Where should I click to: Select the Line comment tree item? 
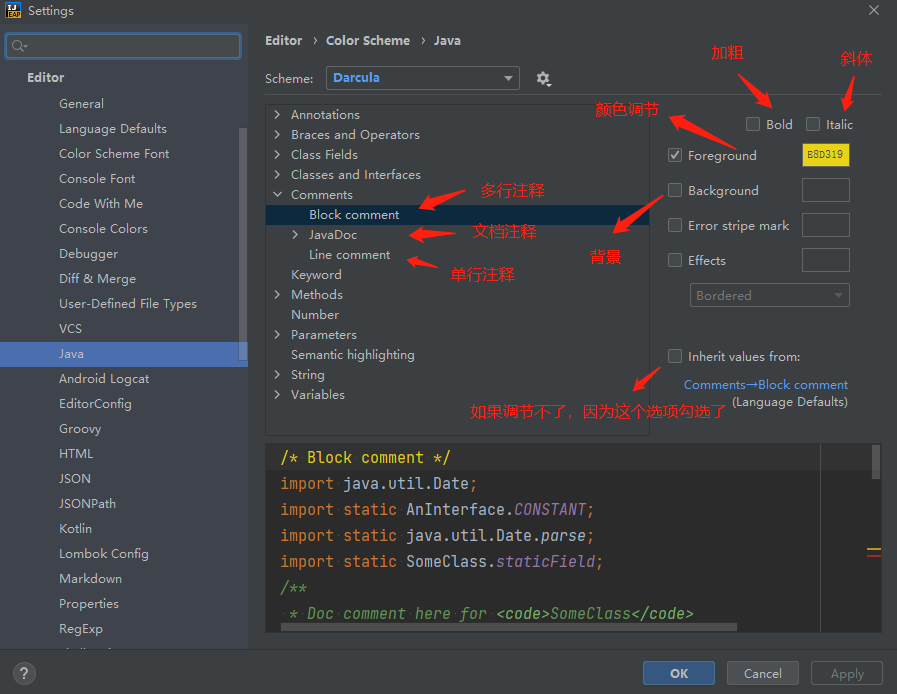click(350, 255)
